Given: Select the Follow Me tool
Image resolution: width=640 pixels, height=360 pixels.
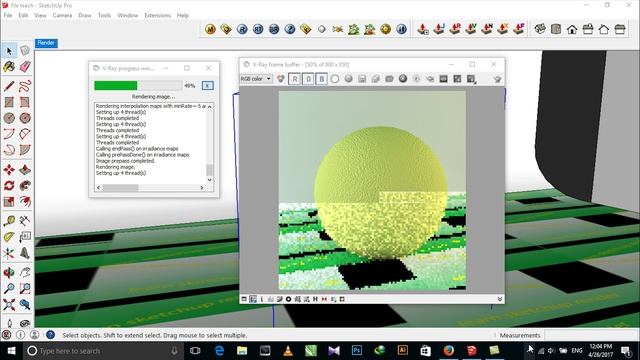Looking at the screenshot, I should [25, 186].
